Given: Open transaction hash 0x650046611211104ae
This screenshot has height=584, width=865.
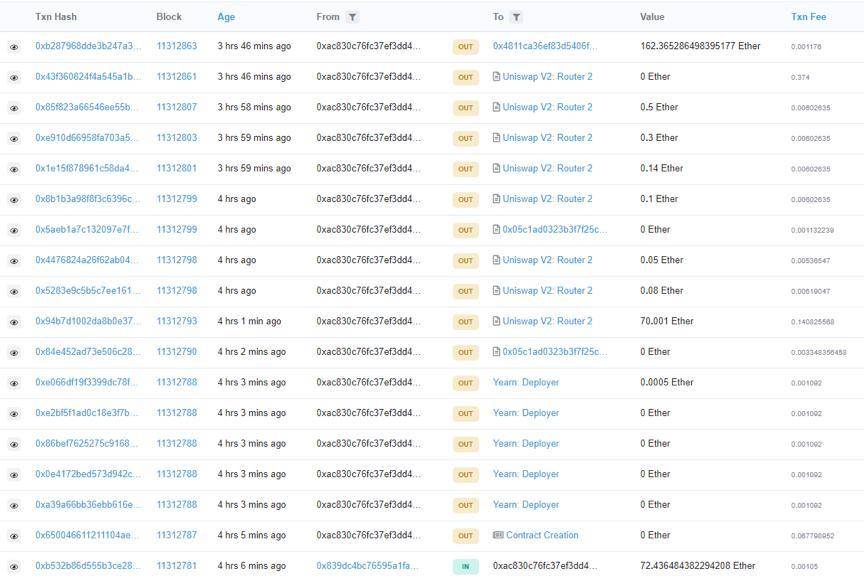Looking at the screenshot, I should [88, 535].
